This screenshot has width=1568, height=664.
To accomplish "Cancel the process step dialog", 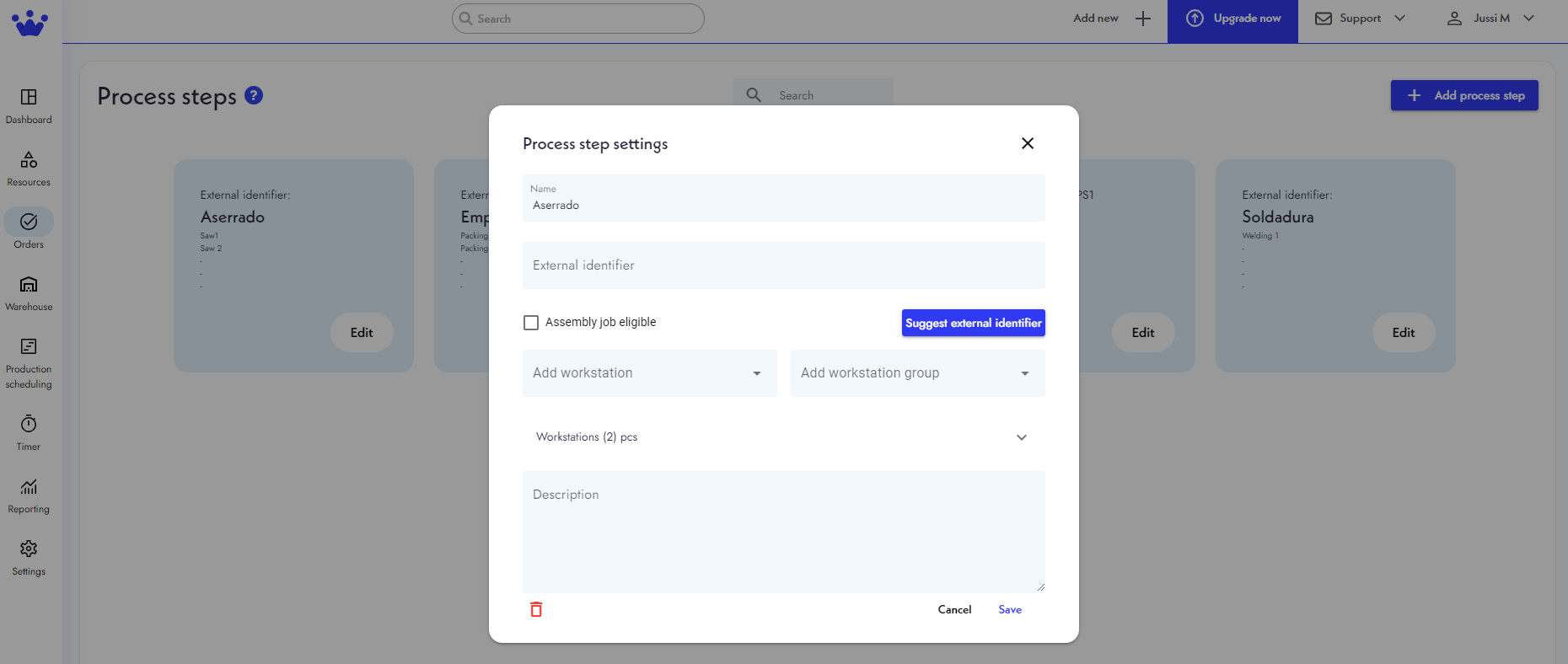I will click(x=954, y=609).
